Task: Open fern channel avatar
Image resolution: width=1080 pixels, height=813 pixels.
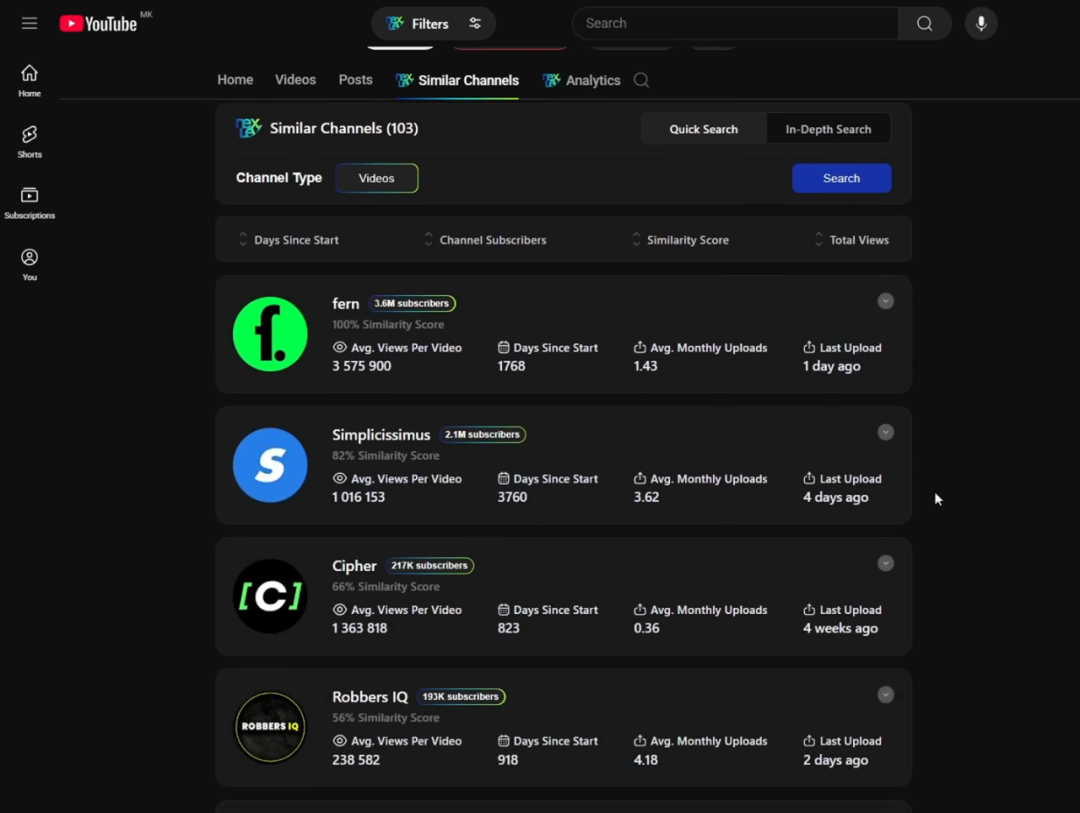Action: 270,334
